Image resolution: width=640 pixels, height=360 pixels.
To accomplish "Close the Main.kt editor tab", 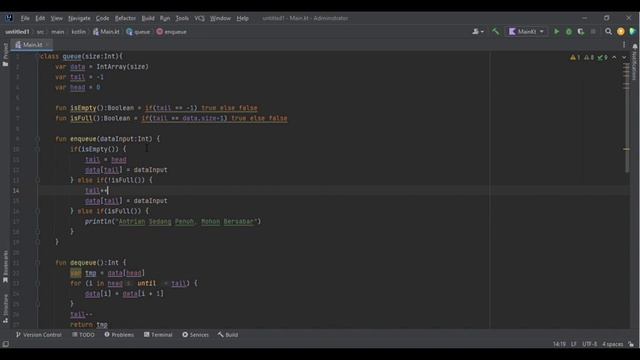I will click(x=47, y=44).
